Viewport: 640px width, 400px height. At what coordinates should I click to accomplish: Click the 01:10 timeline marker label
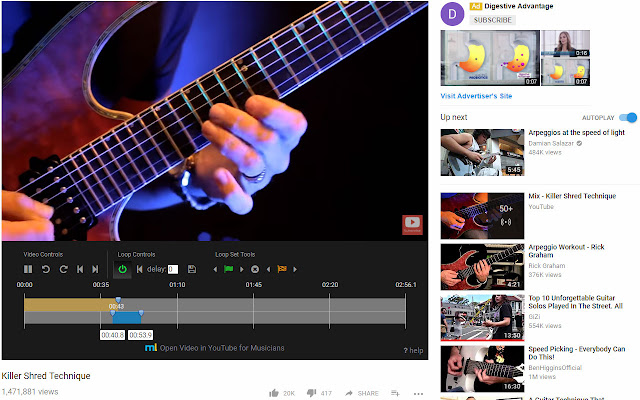[177, 285]
